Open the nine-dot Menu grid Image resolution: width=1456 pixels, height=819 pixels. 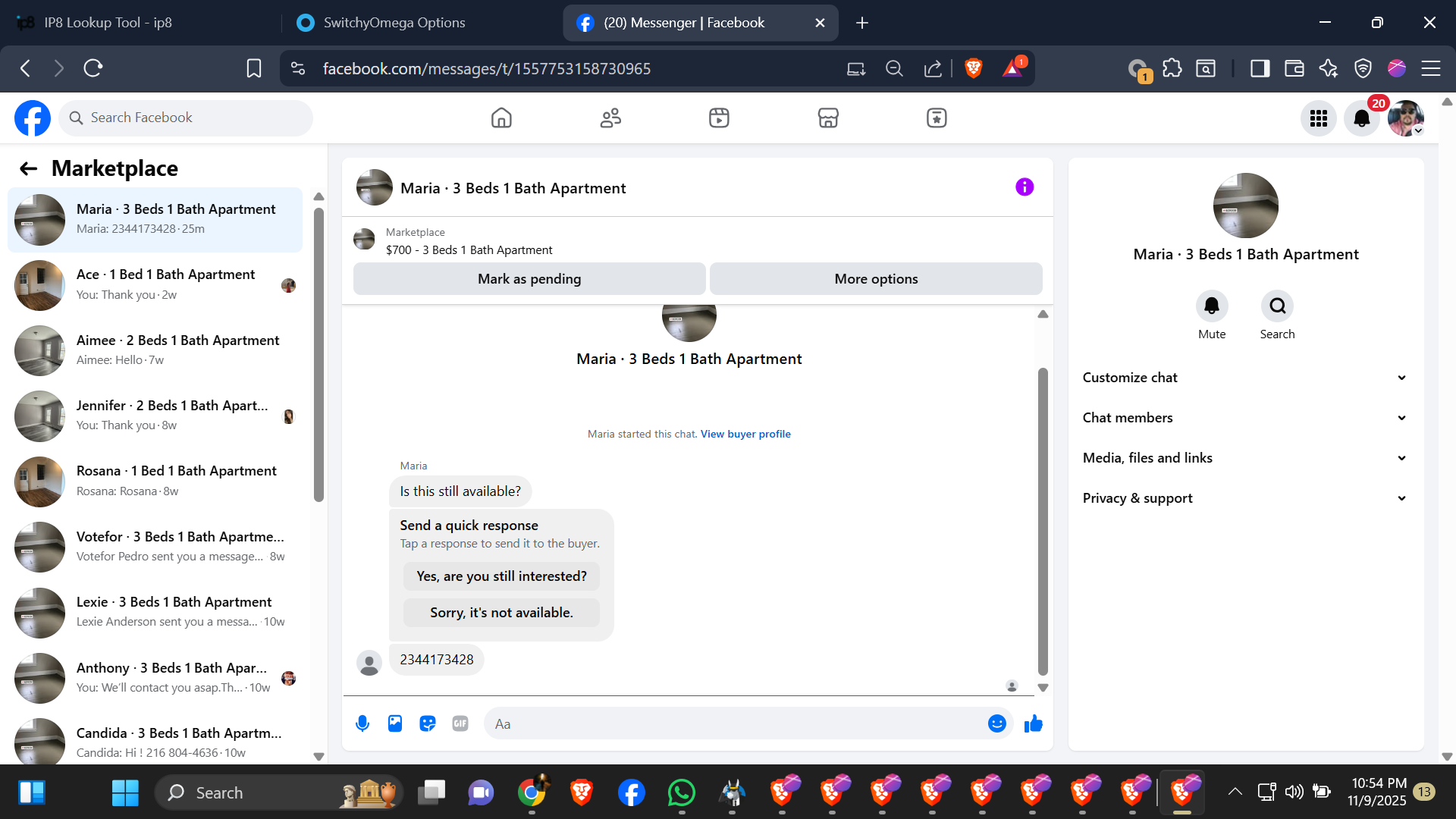[x=1319, y=118]
